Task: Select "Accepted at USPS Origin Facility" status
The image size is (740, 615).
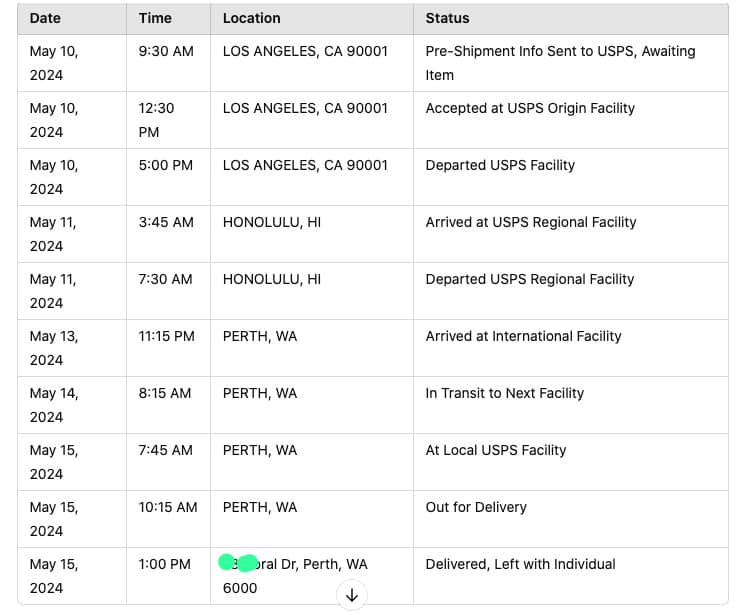Action: [530, 108]
